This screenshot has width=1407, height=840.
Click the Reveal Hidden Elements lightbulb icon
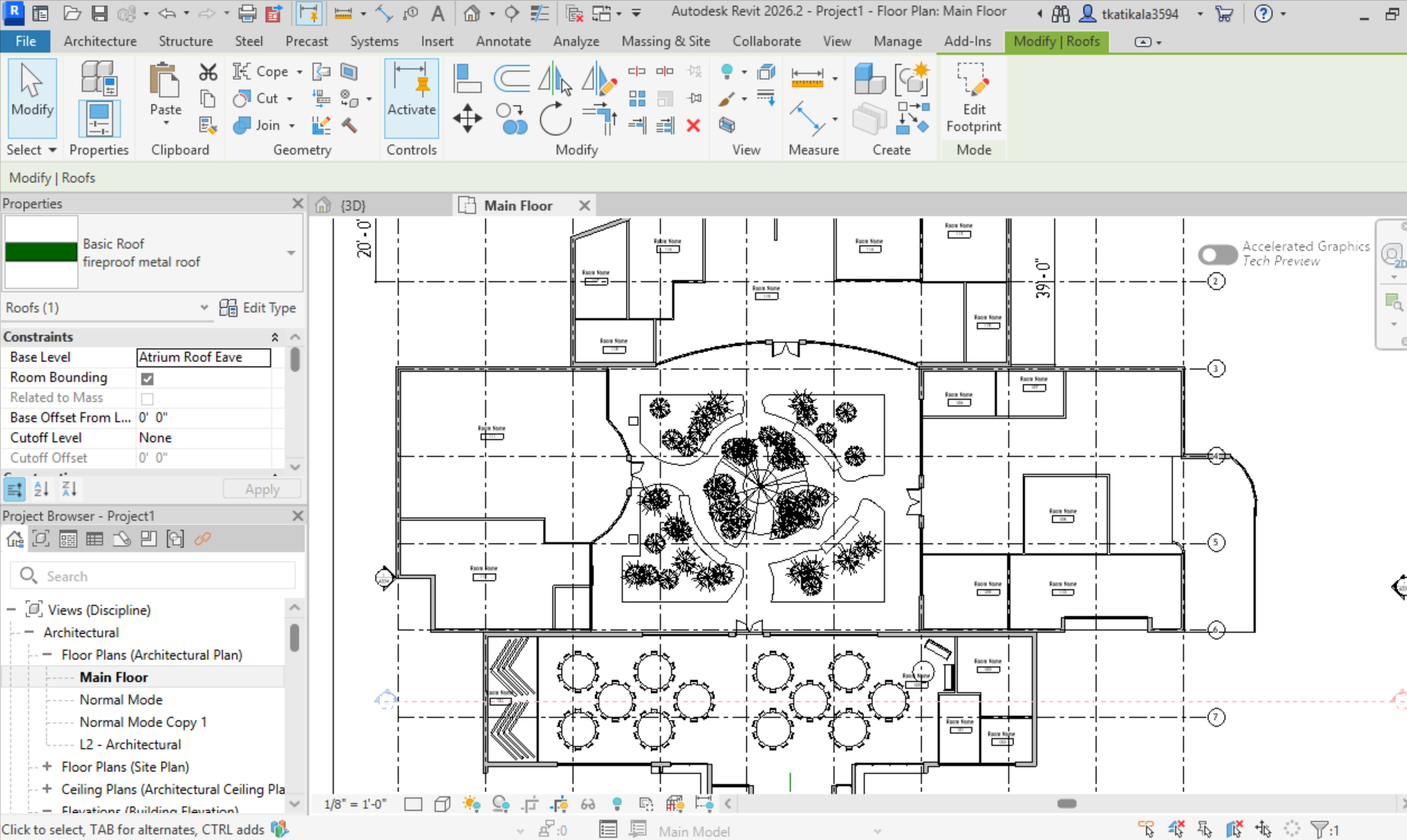(617, 804)
